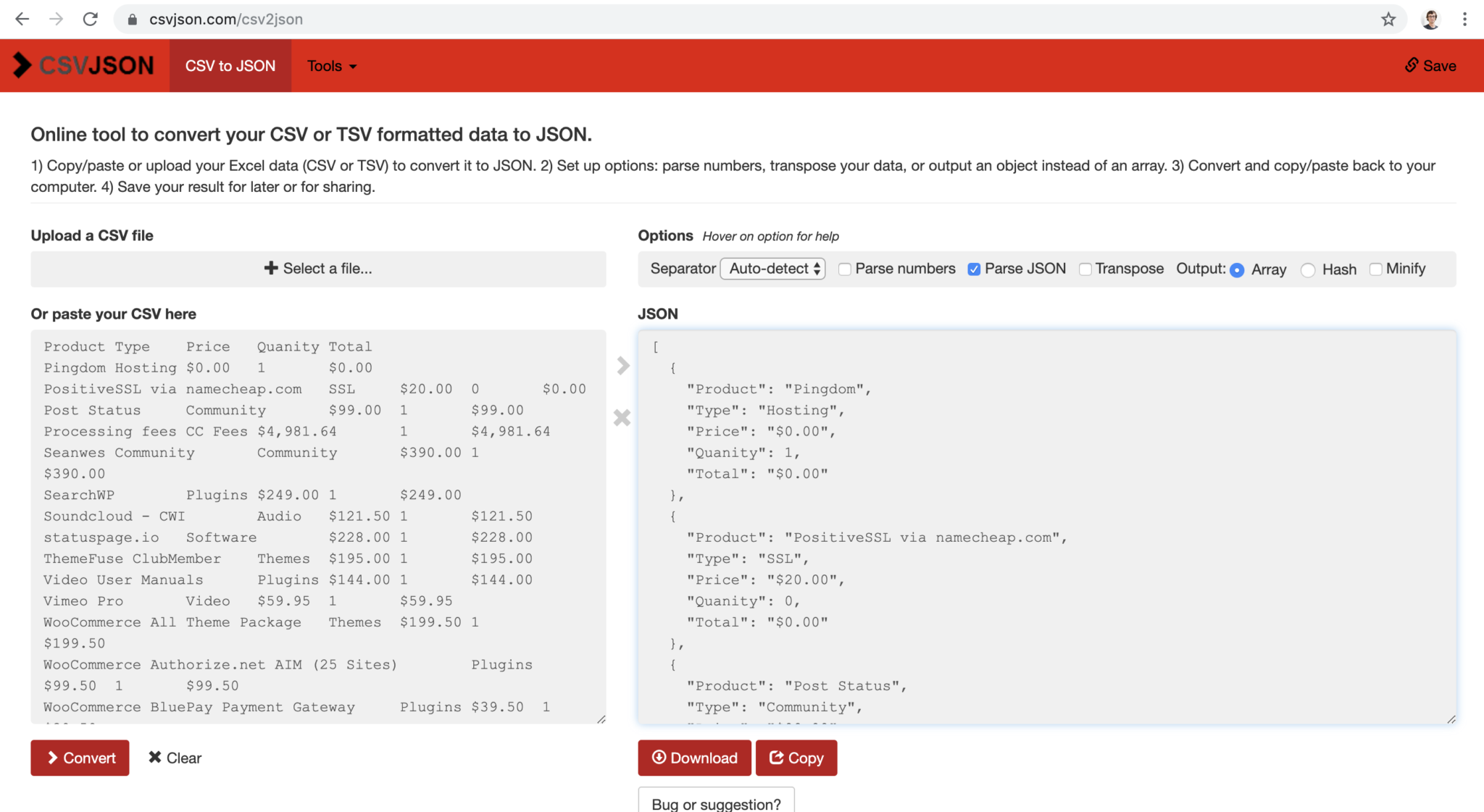Click the "Online tool to convert your CSV" heading

point(311,135)
